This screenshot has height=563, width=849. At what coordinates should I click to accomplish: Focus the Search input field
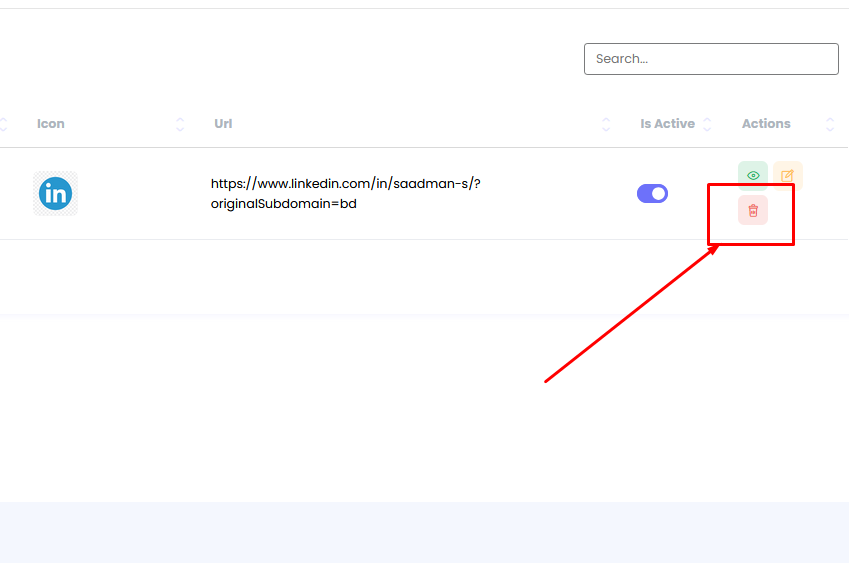pyautogui.click(x=711, y=59)
